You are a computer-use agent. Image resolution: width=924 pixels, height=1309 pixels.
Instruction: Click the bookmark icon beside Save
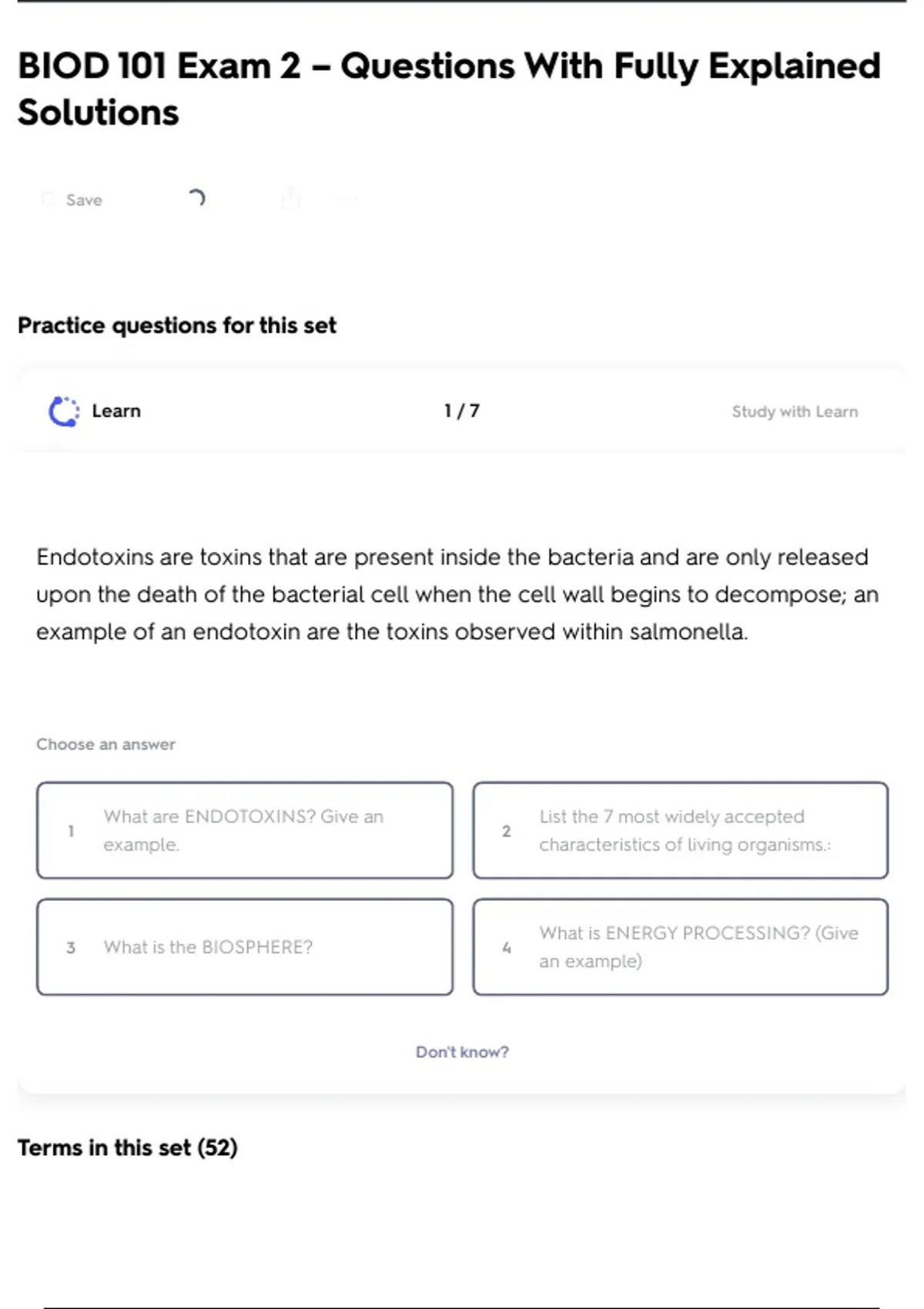tap(49, 199)
